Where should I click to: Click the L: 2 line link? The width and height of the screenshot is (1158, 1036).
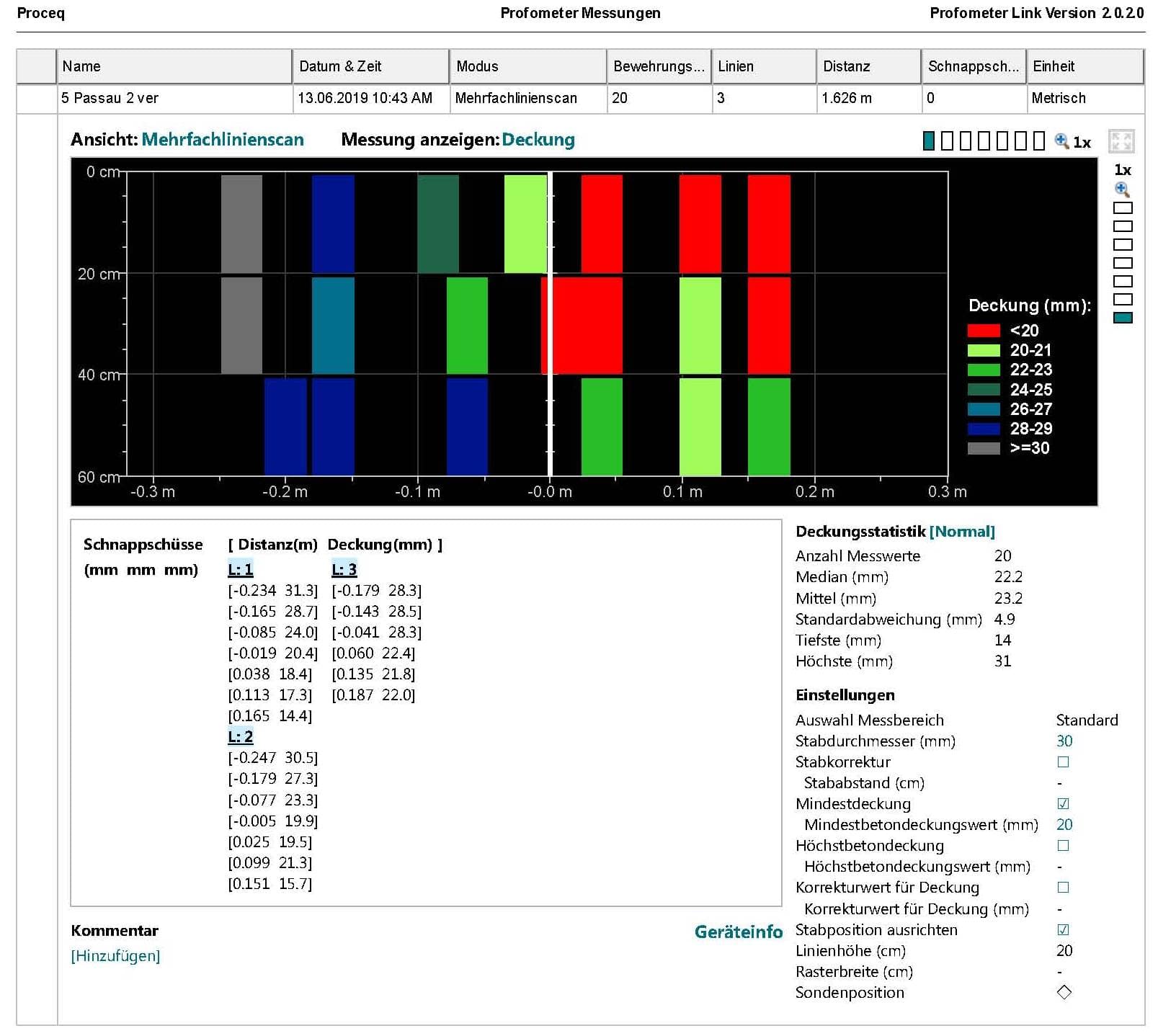click(241, 736)
